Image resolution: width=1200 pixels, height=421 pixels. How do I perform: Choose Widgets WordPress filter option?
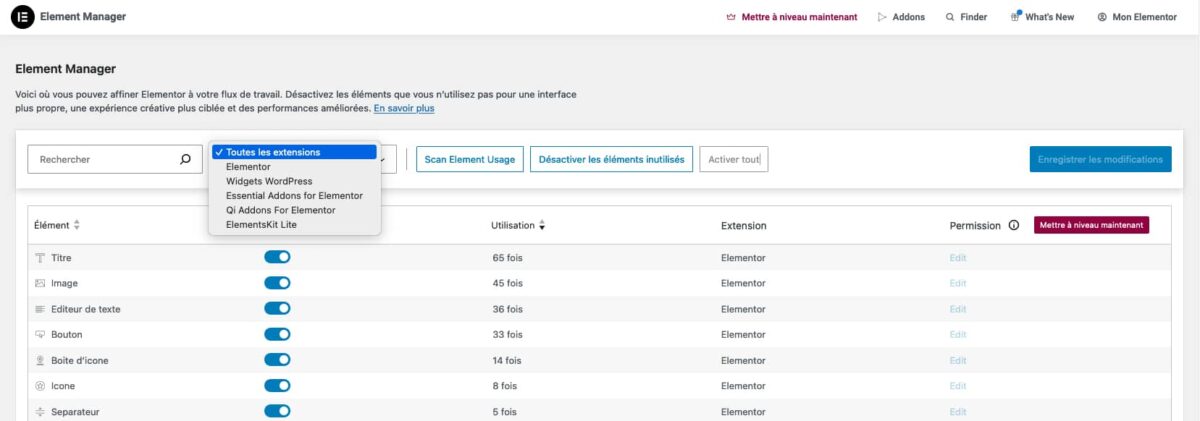pos(294,181)
